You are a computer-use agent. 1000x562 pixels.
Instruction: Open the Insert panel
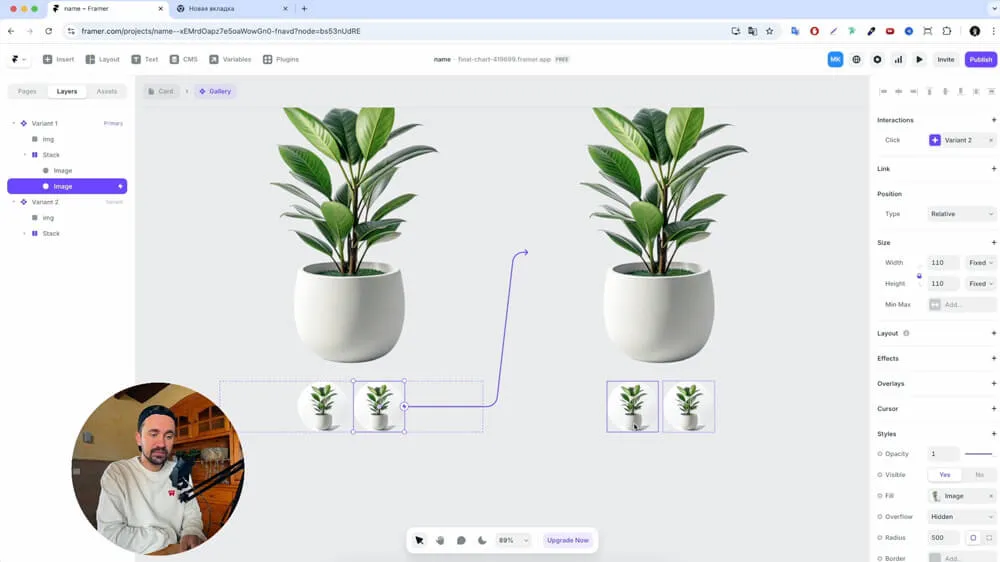point(58,59)
